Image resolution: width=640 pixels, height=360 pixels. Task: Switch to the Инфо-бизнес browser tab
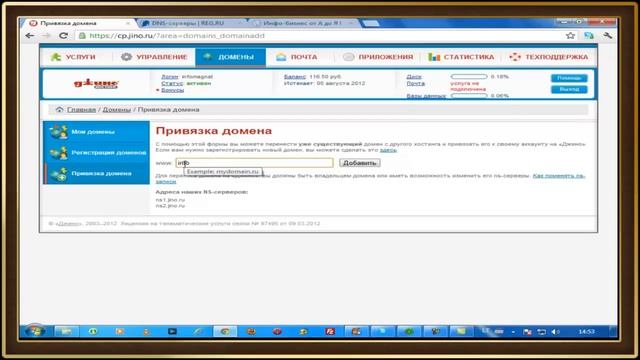(x=302, y=23)
